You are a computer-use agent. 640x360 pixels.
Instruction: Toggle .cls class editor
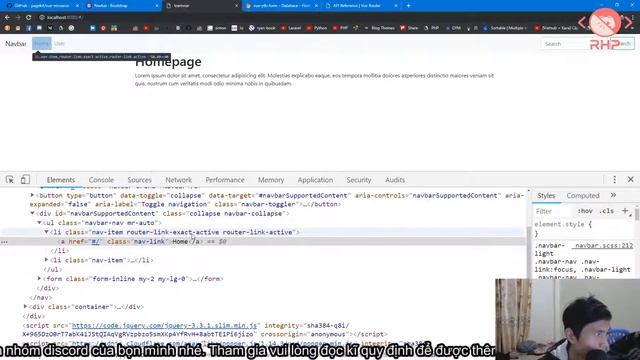point(607,211)
